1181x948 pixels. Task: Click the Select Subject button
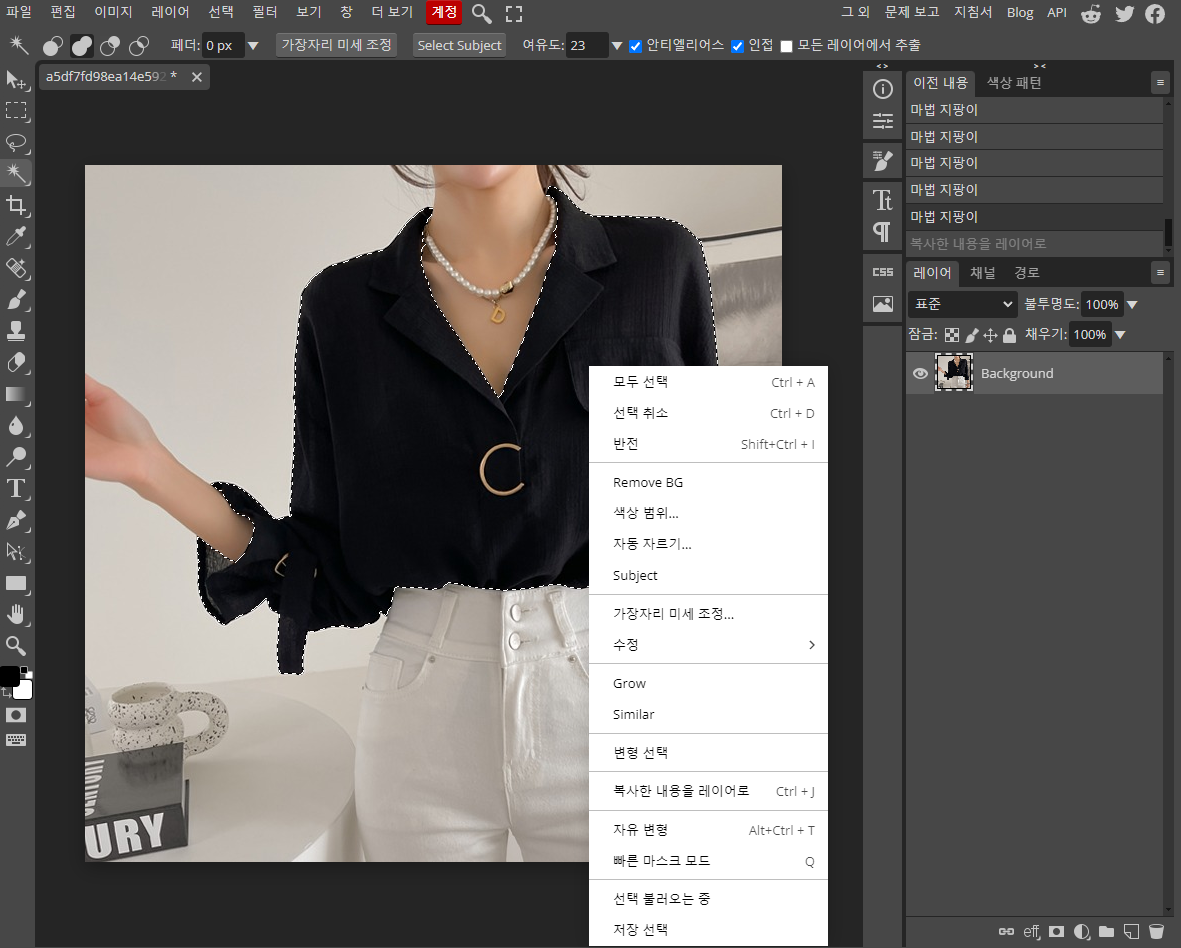pyautogui.click(x=459, y=45)
